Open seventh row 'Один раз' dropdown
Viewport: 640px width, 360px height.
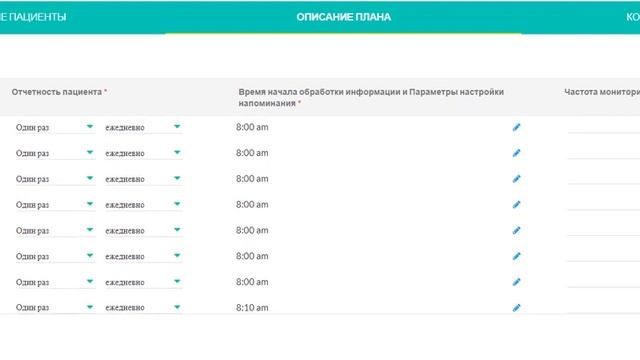(55, 282)
